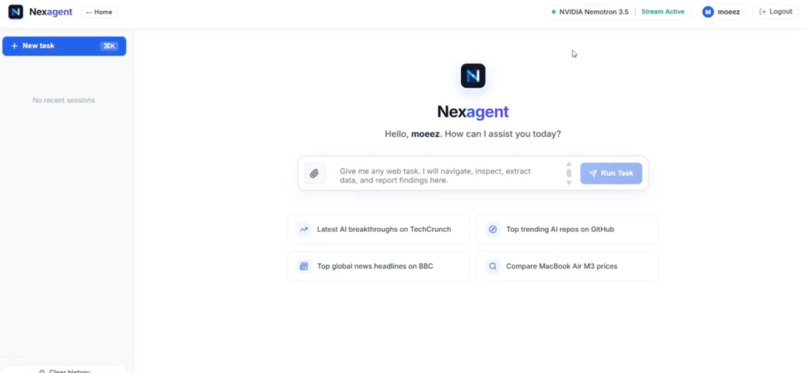Attach a file with the paperclip icon

315,174
